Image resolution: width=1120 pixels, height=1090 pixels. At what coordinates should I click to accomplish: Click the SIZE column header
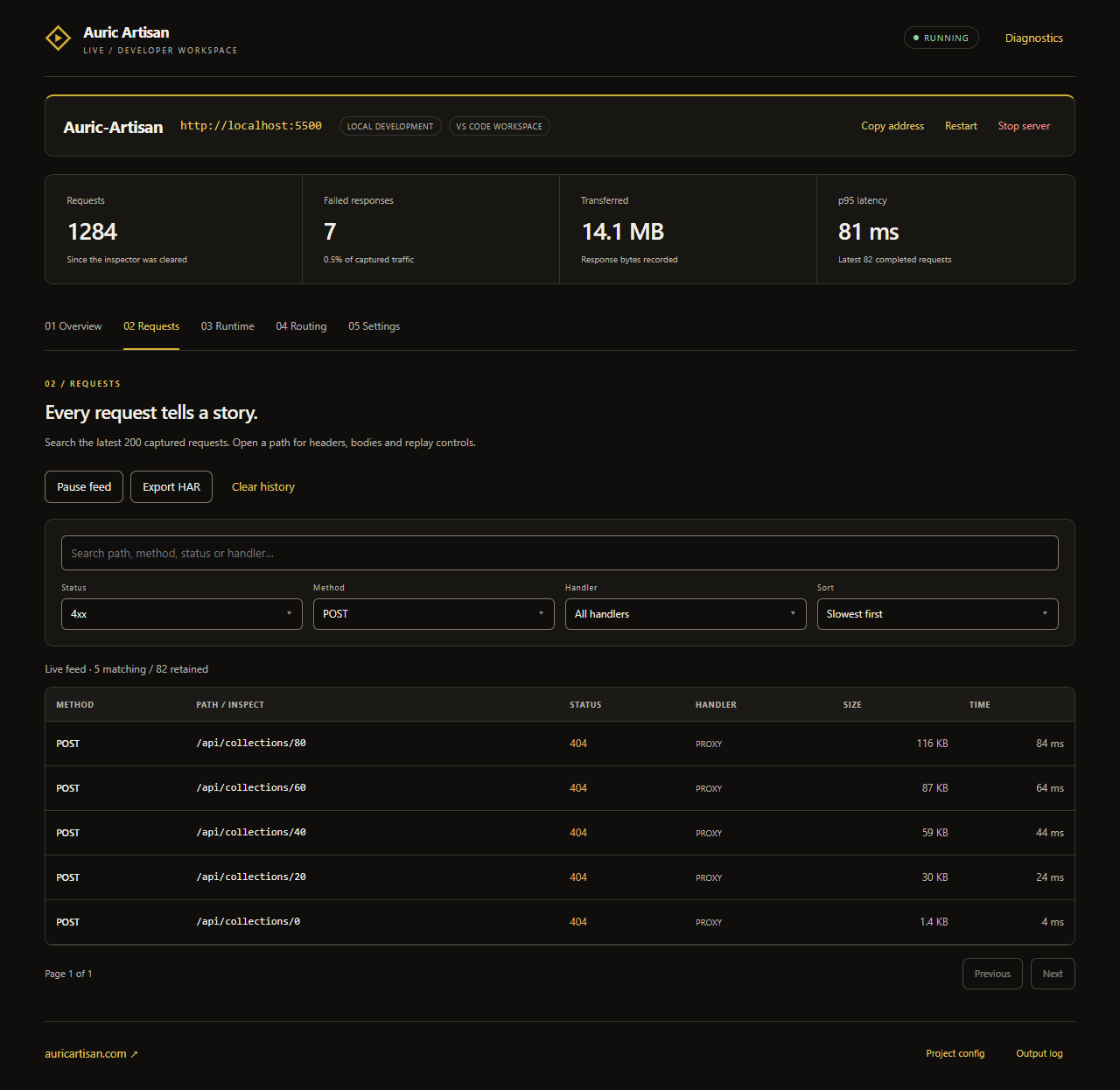(852, 705)
